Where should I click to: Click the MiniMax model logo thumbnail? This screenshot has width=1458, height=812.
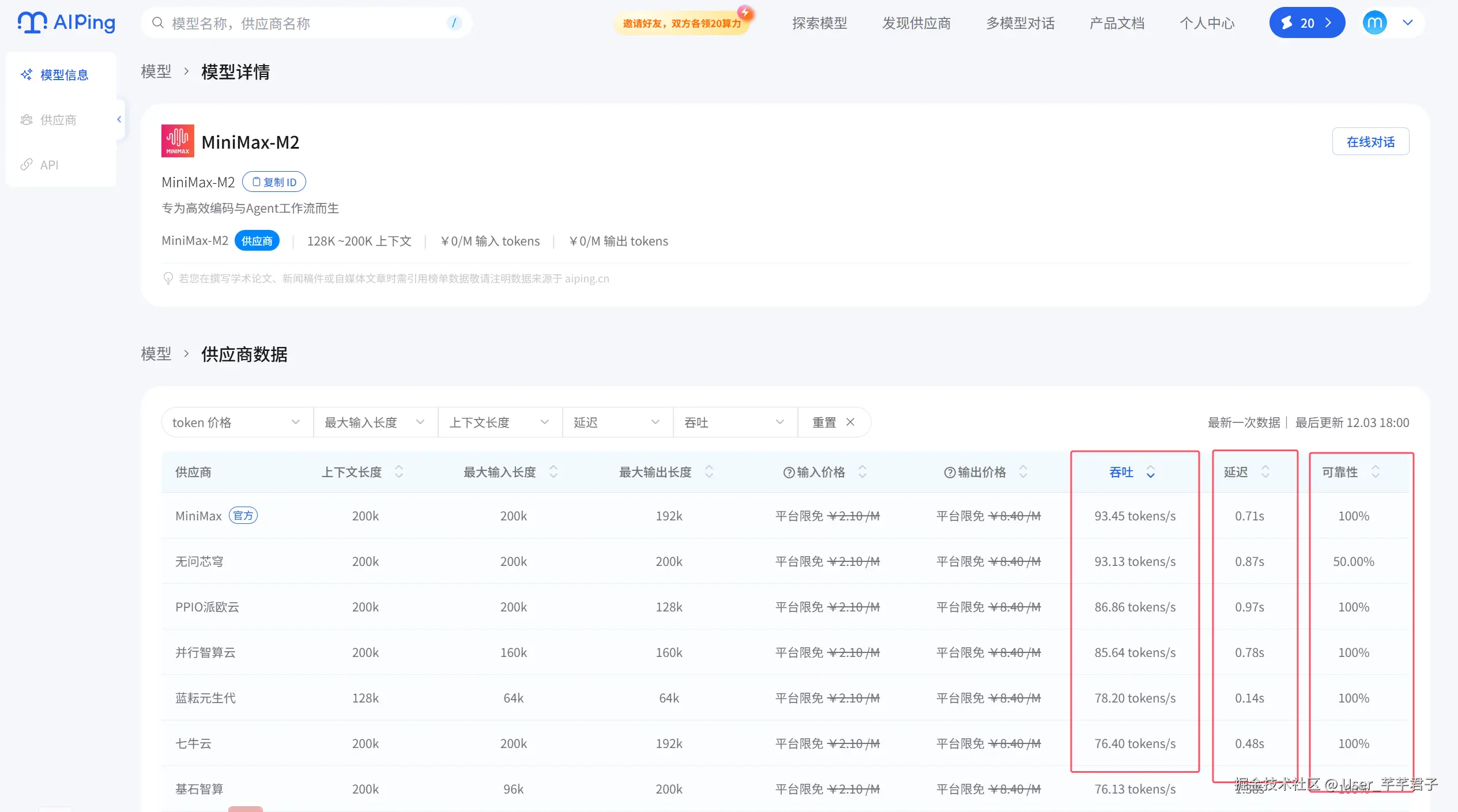click(x=178, y=141)
